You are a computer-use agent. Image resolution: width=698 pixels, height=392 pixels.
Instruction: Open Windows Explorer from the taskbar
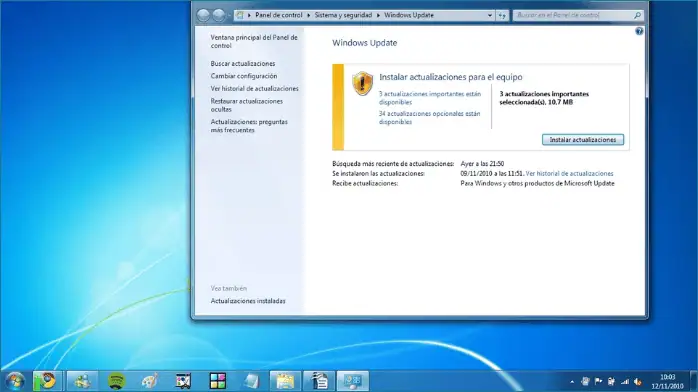[285, 381]
